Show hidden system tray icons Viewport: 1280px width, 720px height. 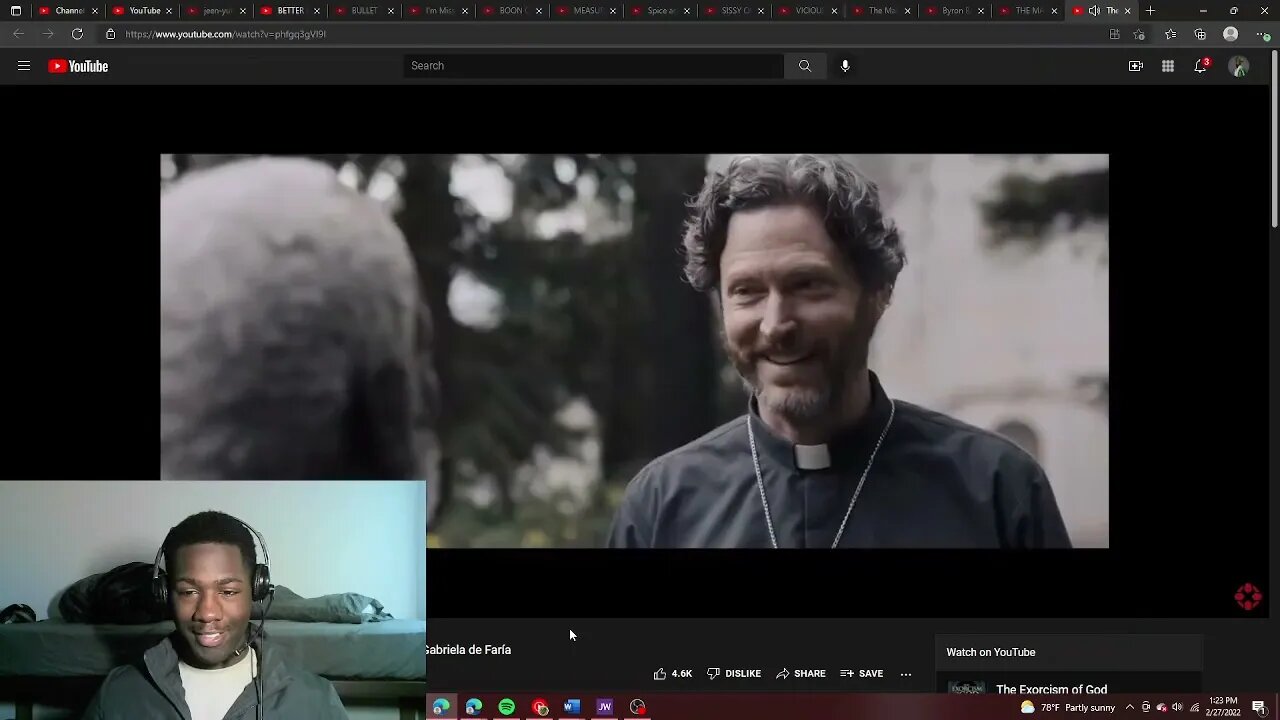click(1130, 707)
